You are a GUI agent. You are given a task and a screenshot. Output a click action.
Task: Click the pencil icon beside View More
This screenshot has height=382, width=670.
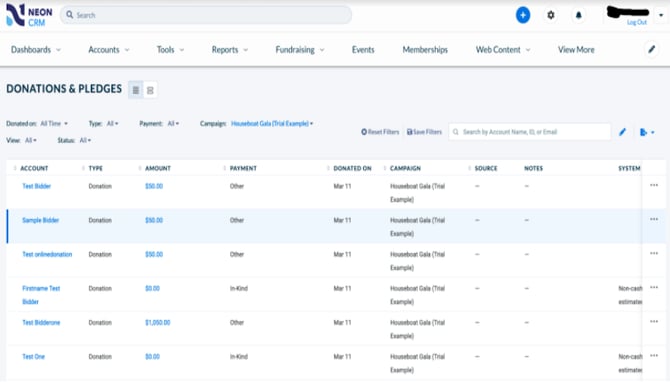(x=651, y=50)
